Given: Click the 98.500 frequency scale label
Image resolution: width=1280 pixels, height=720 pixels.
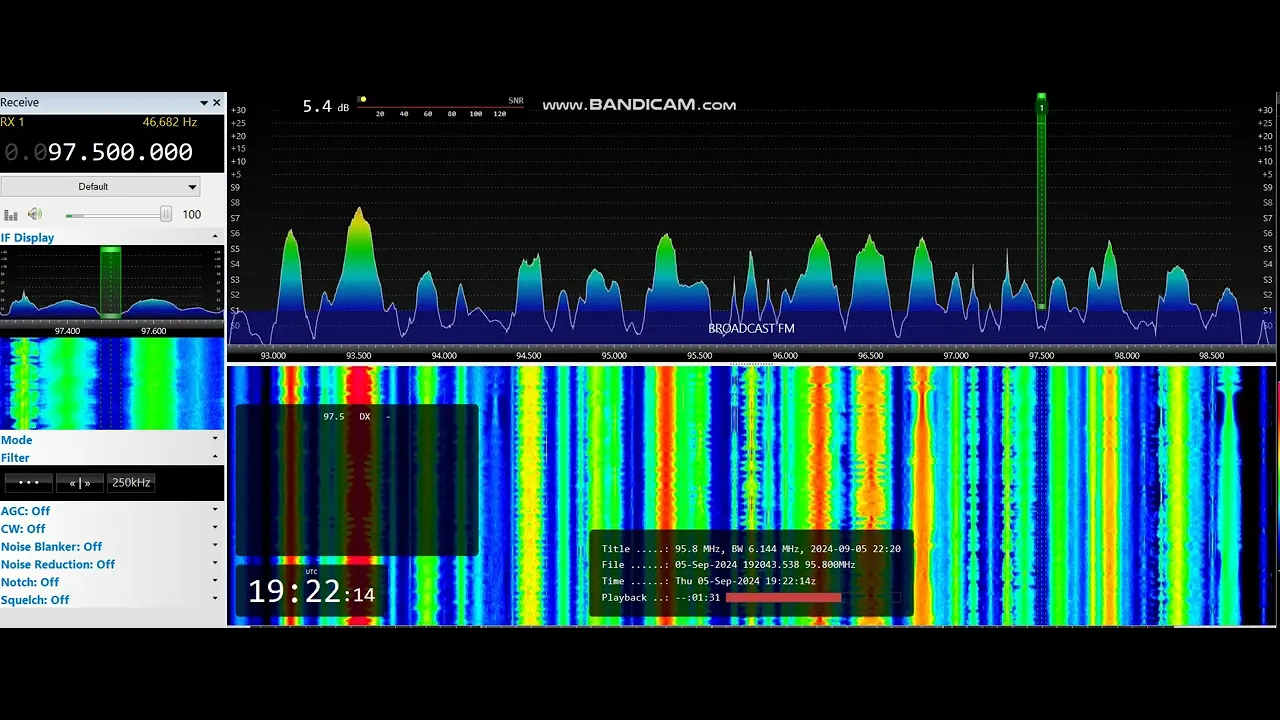Looking at the screenshot, I should pyautogui.click(x=1211, y=355).
